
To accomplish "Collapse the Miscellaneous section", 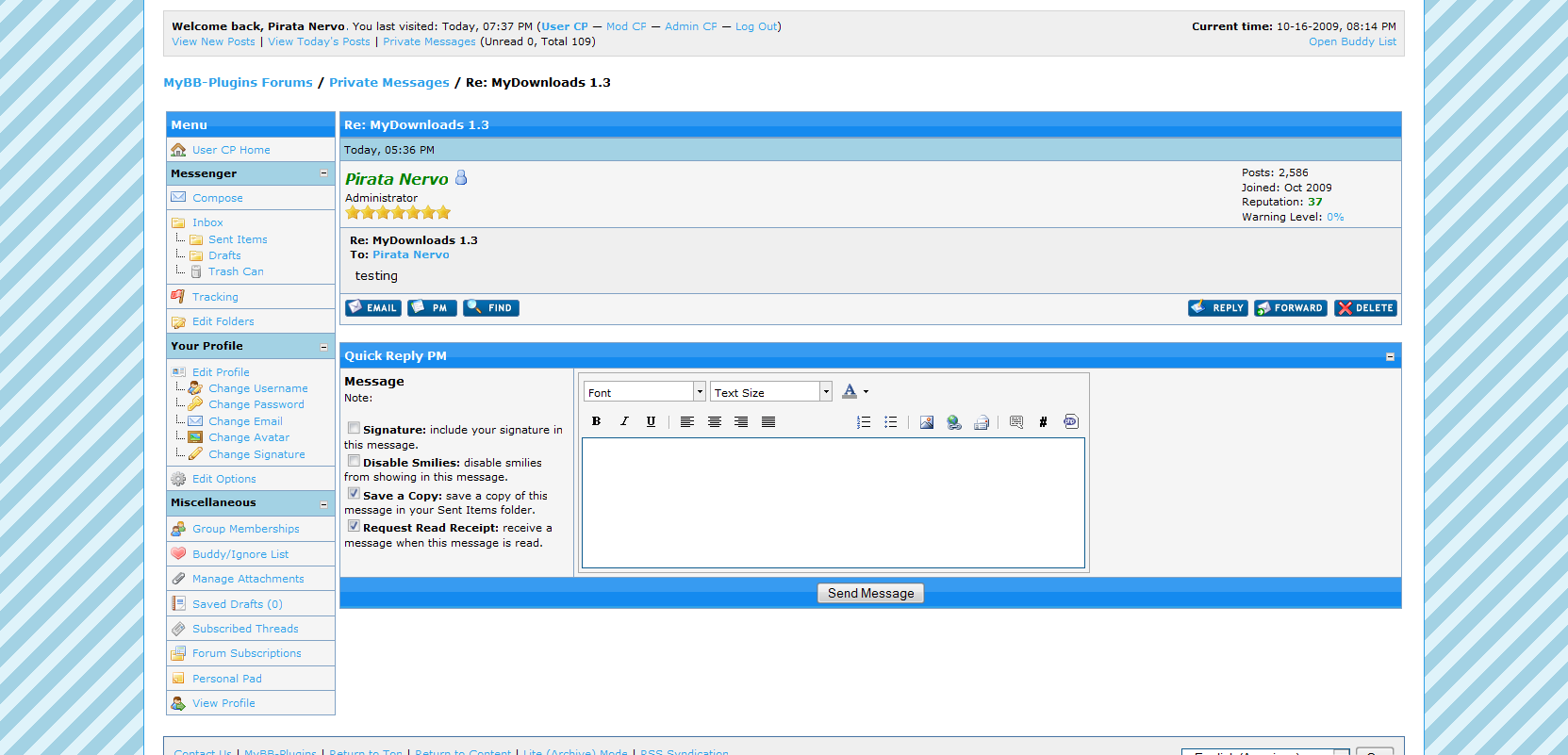I will (324, 504).
